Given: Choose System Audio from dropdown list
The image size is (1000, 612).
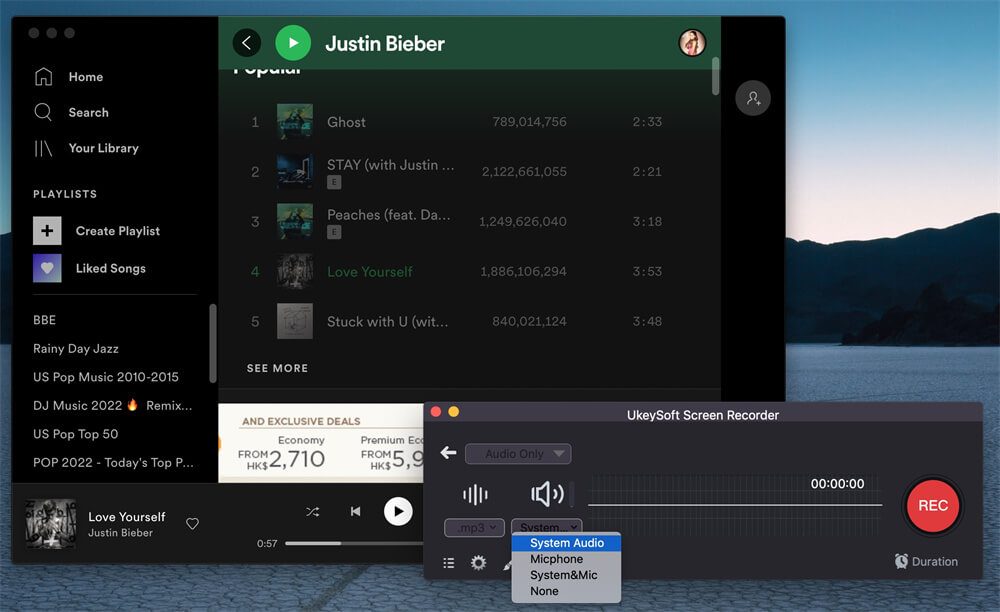Looking at the screenshot, I should click(566, 543).
